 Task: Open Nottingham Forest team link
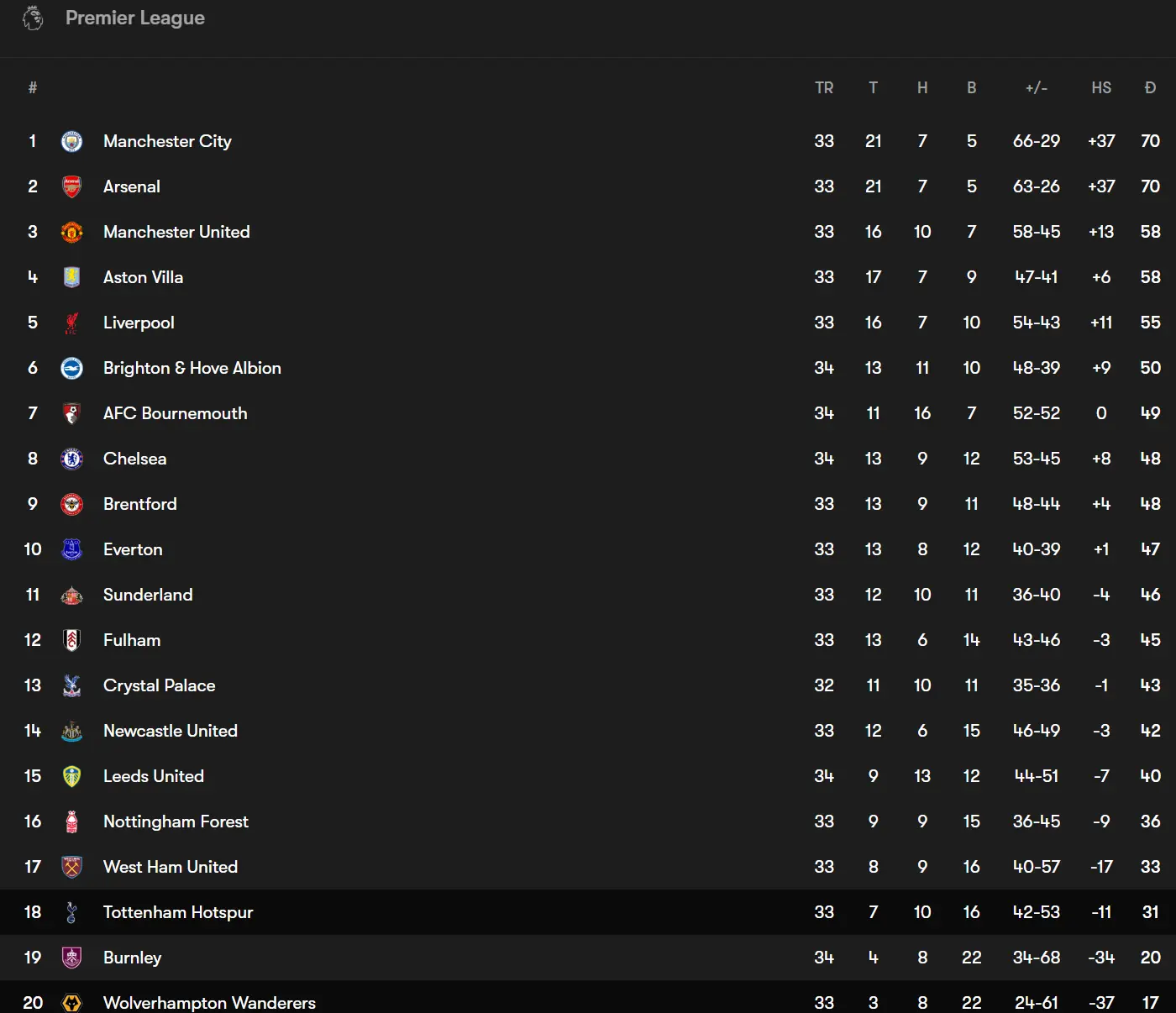coord(176,821)
